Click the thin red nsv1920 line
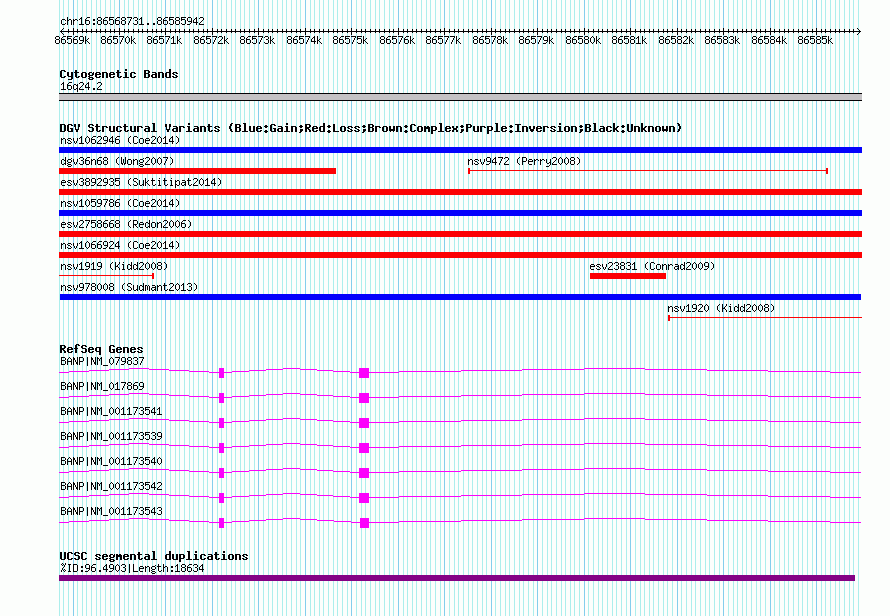This screenshot has height=616, width=890. click(x=765, y=318)
